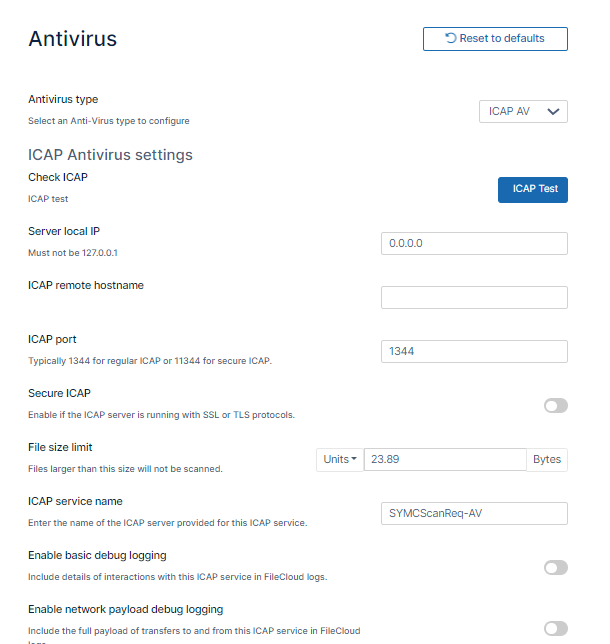Viewport: 610px width, 644px height.
Task: Click the Reset to defaults button
Action: point(495,39)
